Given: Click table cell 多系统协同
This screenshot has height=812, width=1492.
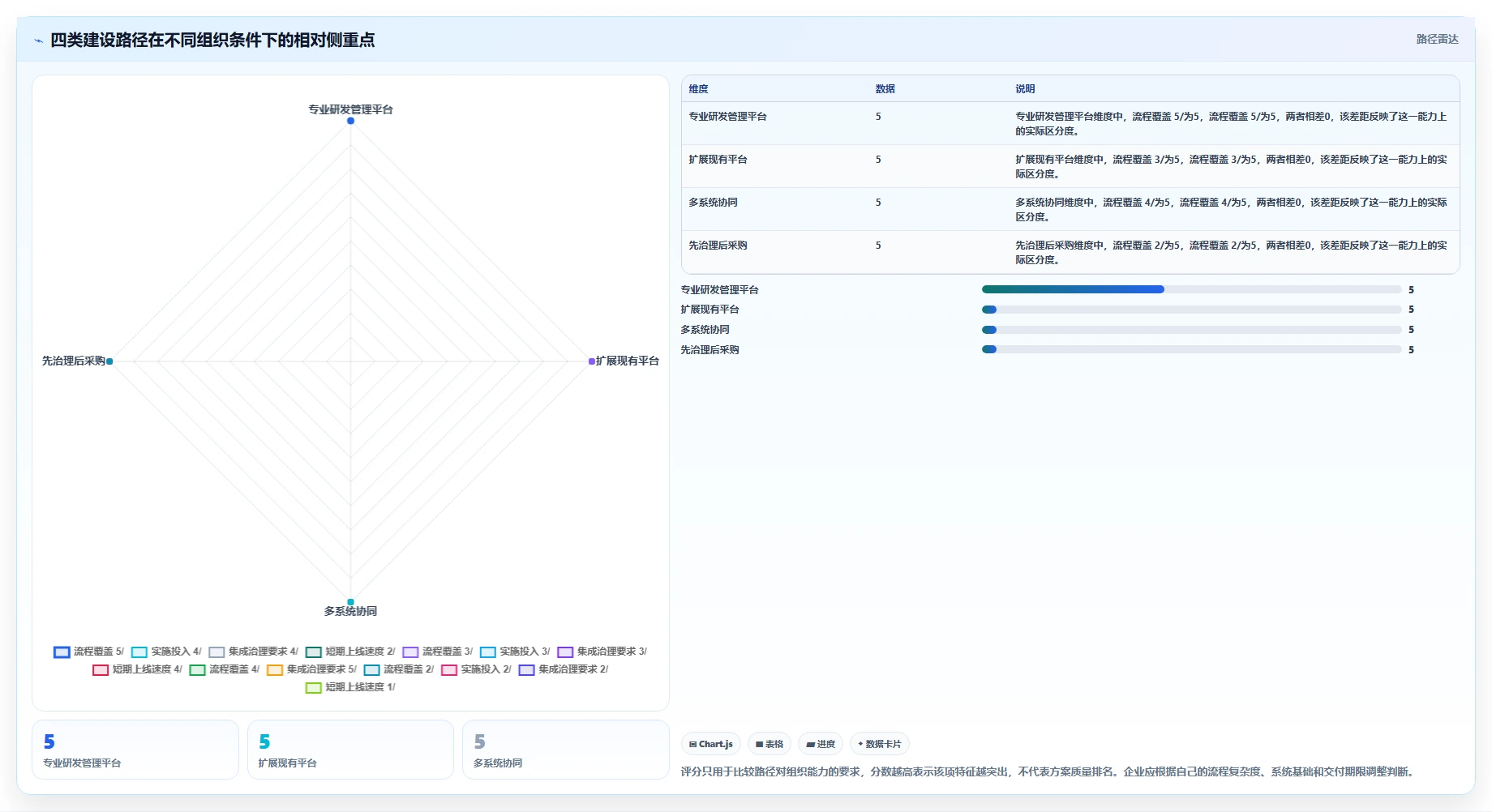Looking at the screenshot, I should (x=713, y=203).
